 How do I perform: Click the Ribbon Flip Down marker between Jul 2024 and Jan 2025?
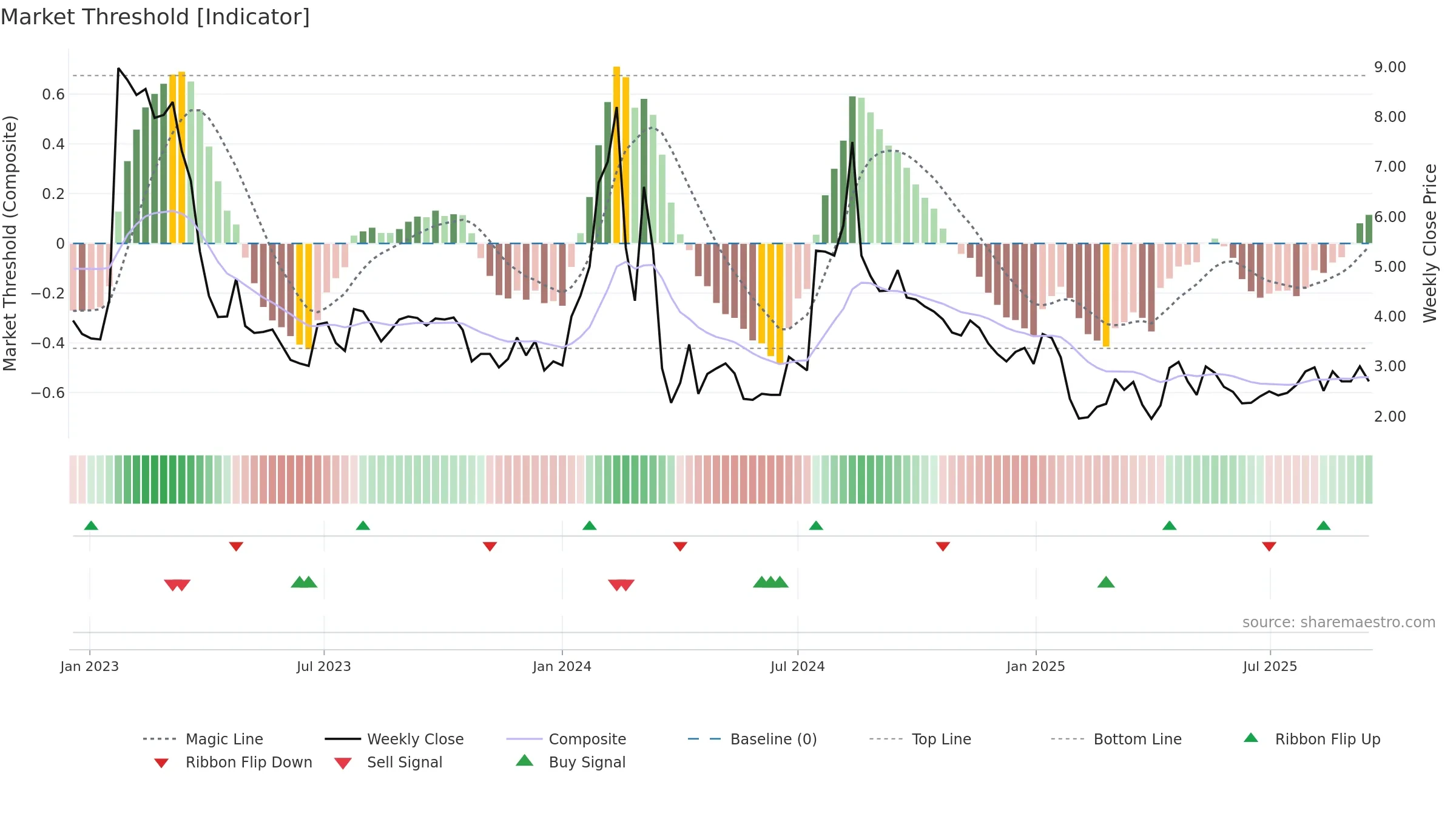(x=943, y=547)
